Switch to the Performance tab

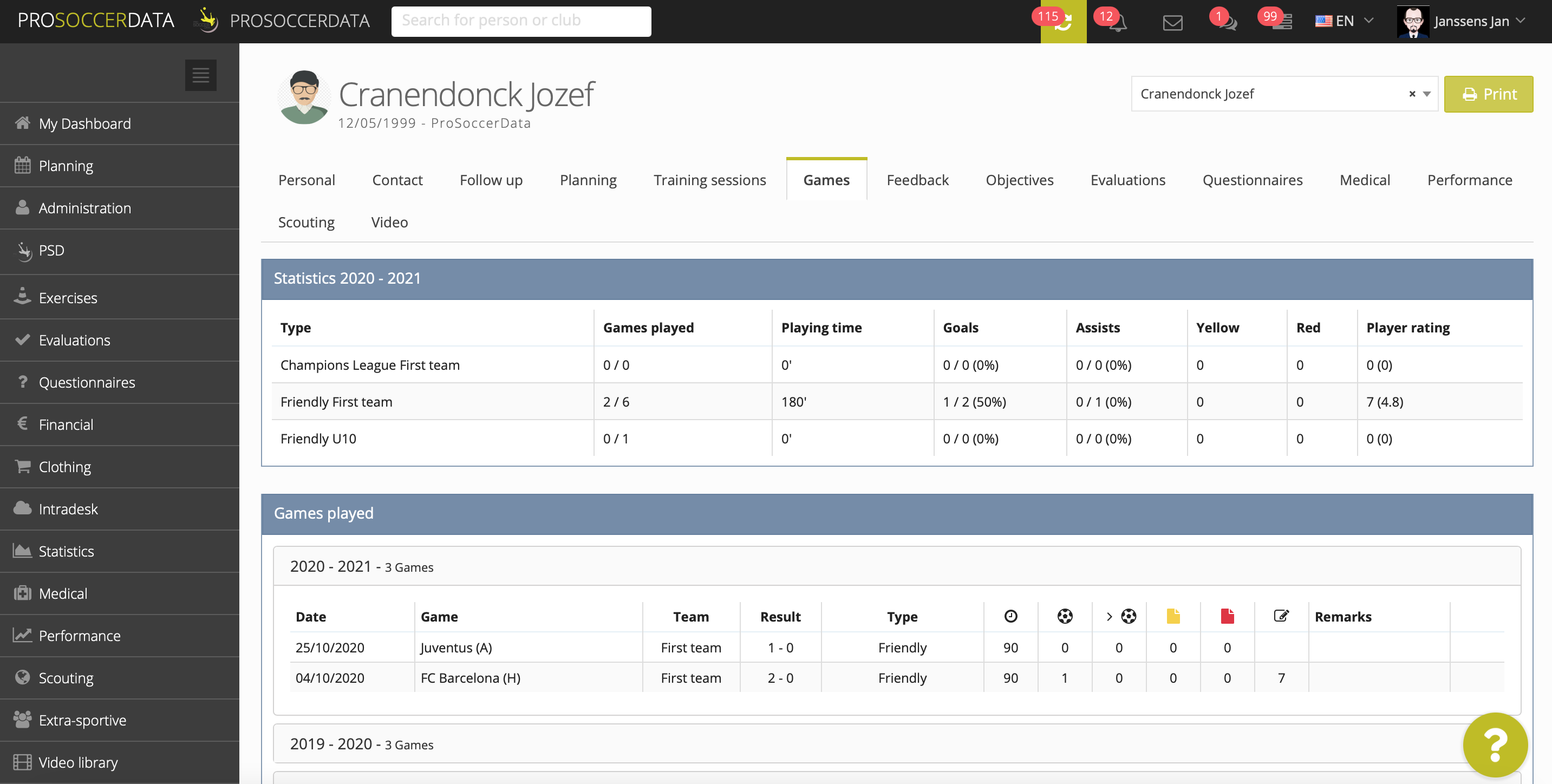(1470, 180)
